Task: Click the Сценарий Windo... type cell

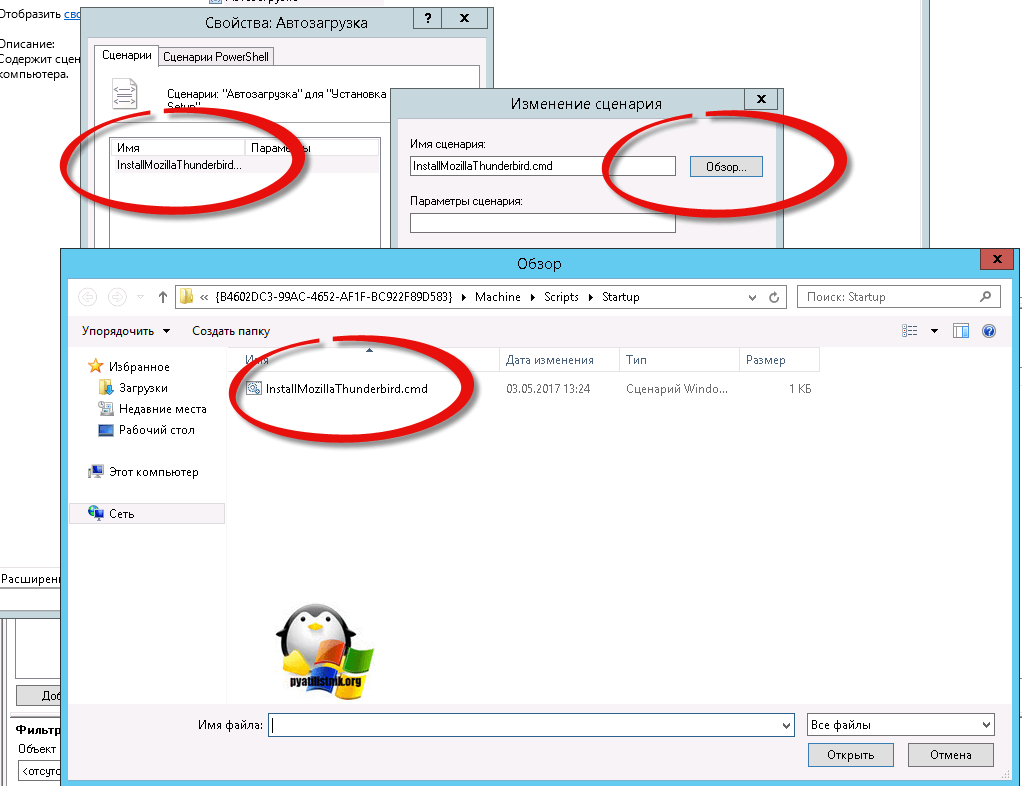Action: point(677,388)
